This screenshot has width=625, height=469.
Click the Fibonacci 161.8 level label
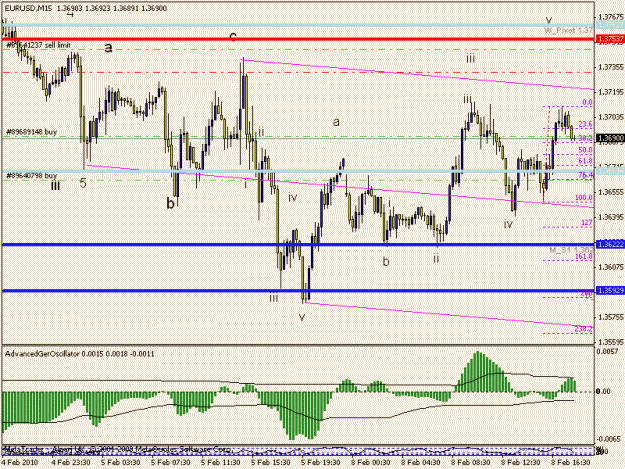[584, 256]
